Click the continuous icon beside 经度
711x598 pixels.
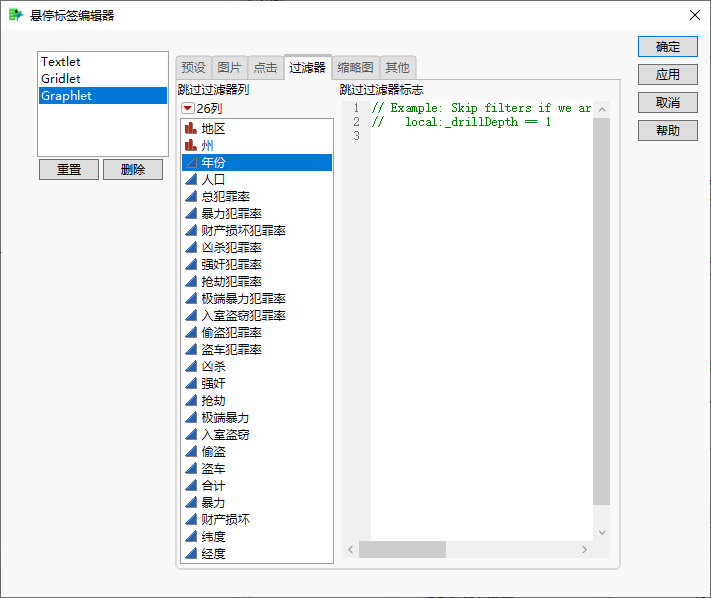191,554
